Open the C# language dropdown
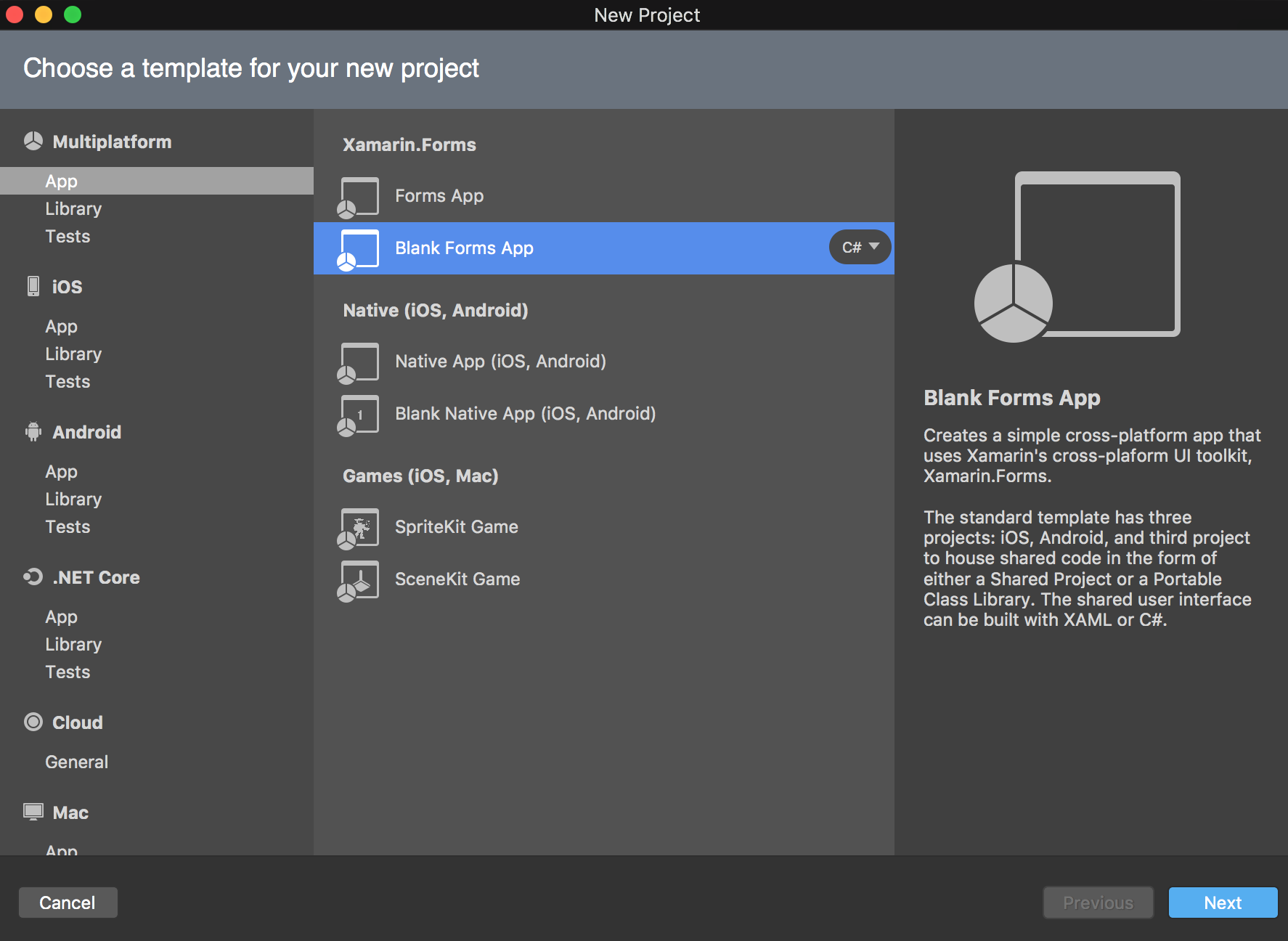 860,247
